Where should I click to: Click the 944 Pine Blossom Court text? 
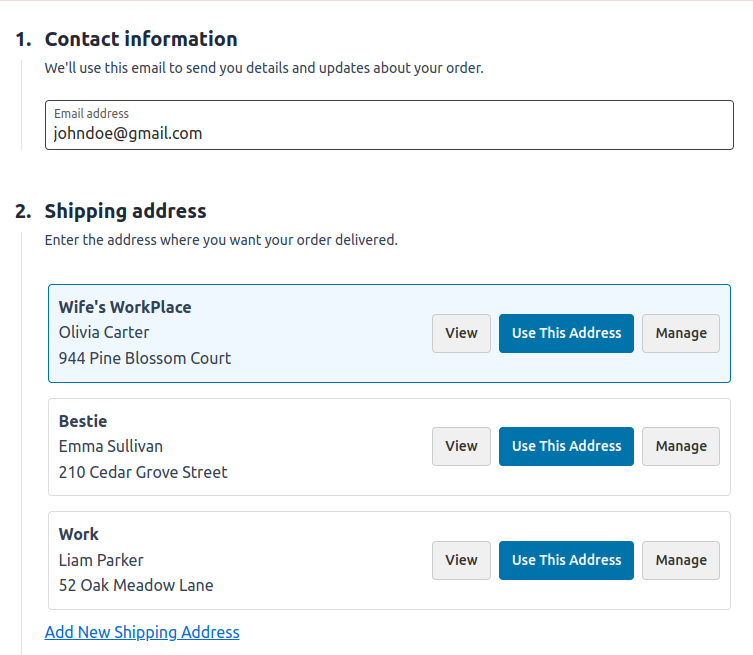pos(145,358)
